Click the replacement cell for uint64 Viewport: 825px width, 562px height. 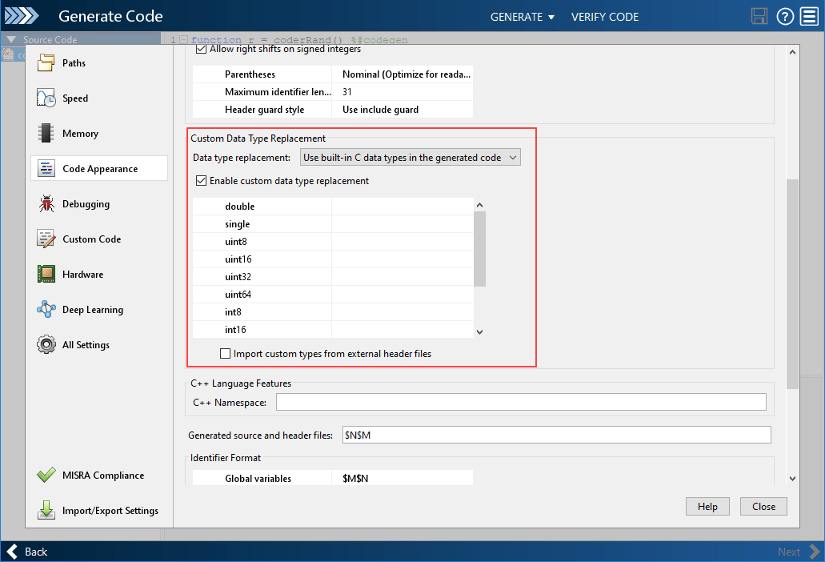coord(403,294)
